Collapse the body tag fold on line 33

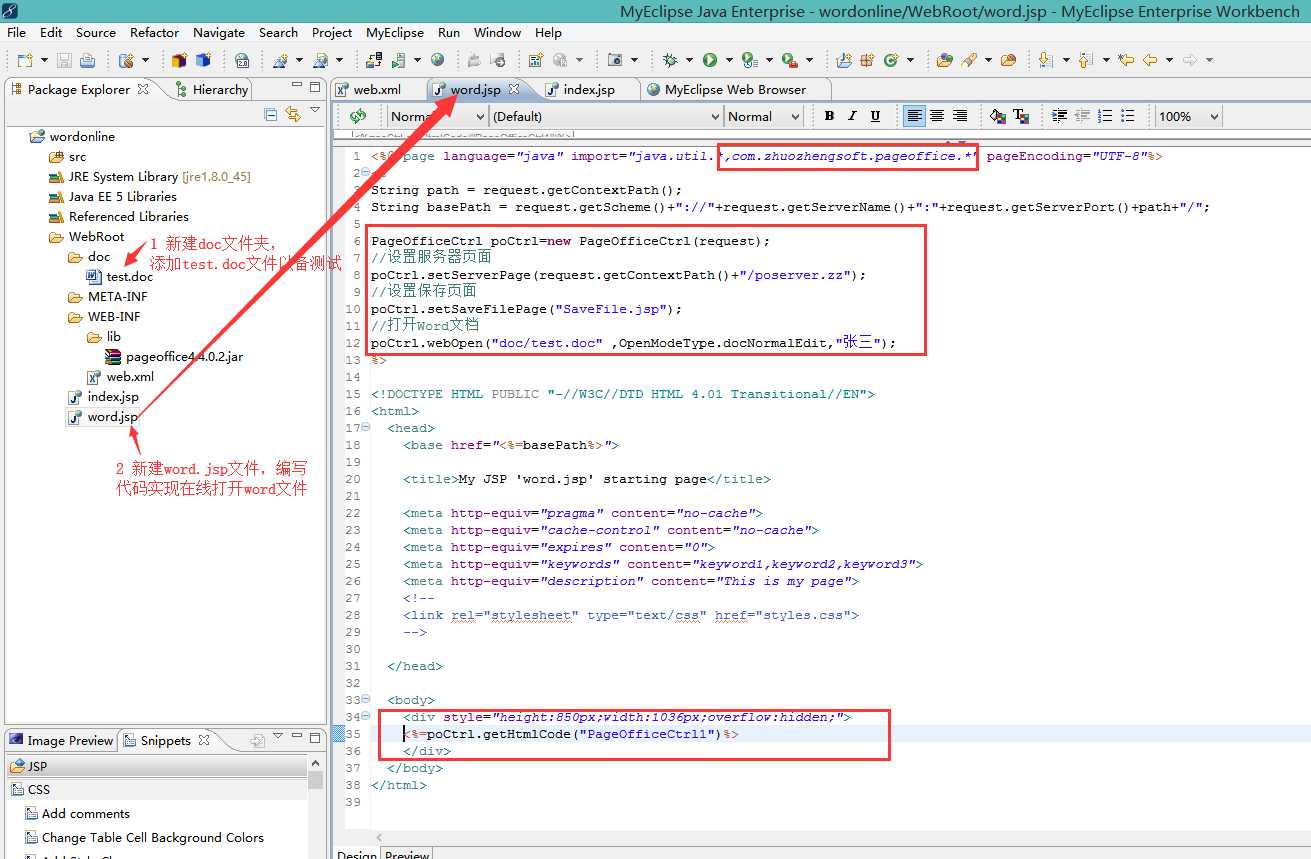[365, 700]
